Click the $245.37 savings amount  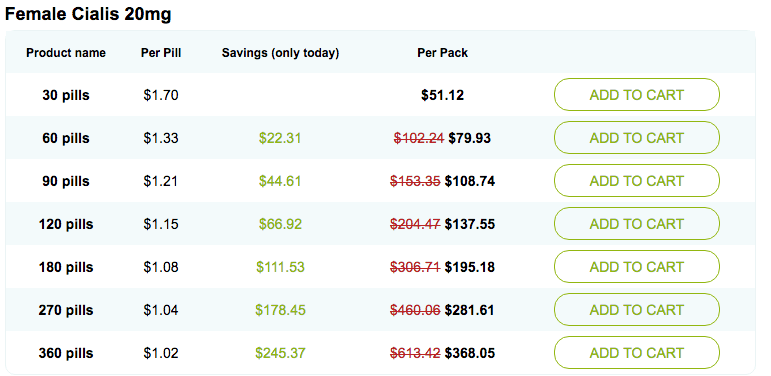coord(280,353)
